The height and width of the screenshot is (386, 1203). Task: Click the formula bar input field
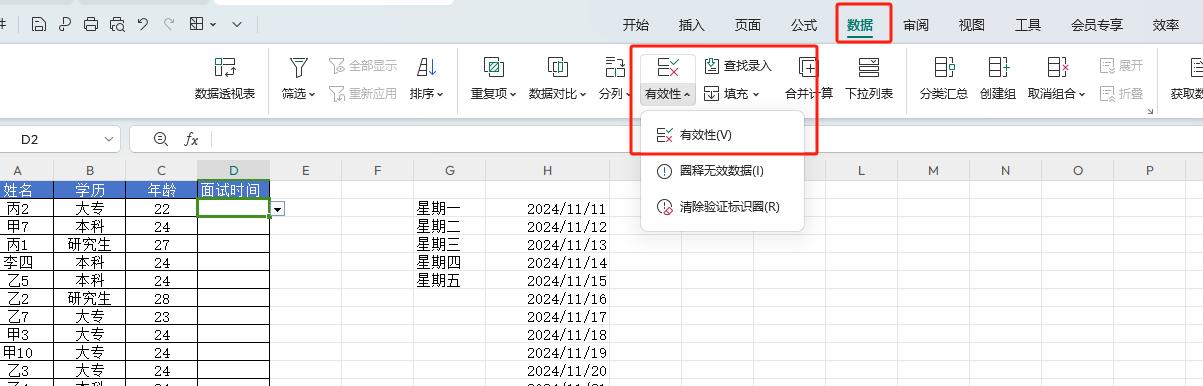coord(705,140)
